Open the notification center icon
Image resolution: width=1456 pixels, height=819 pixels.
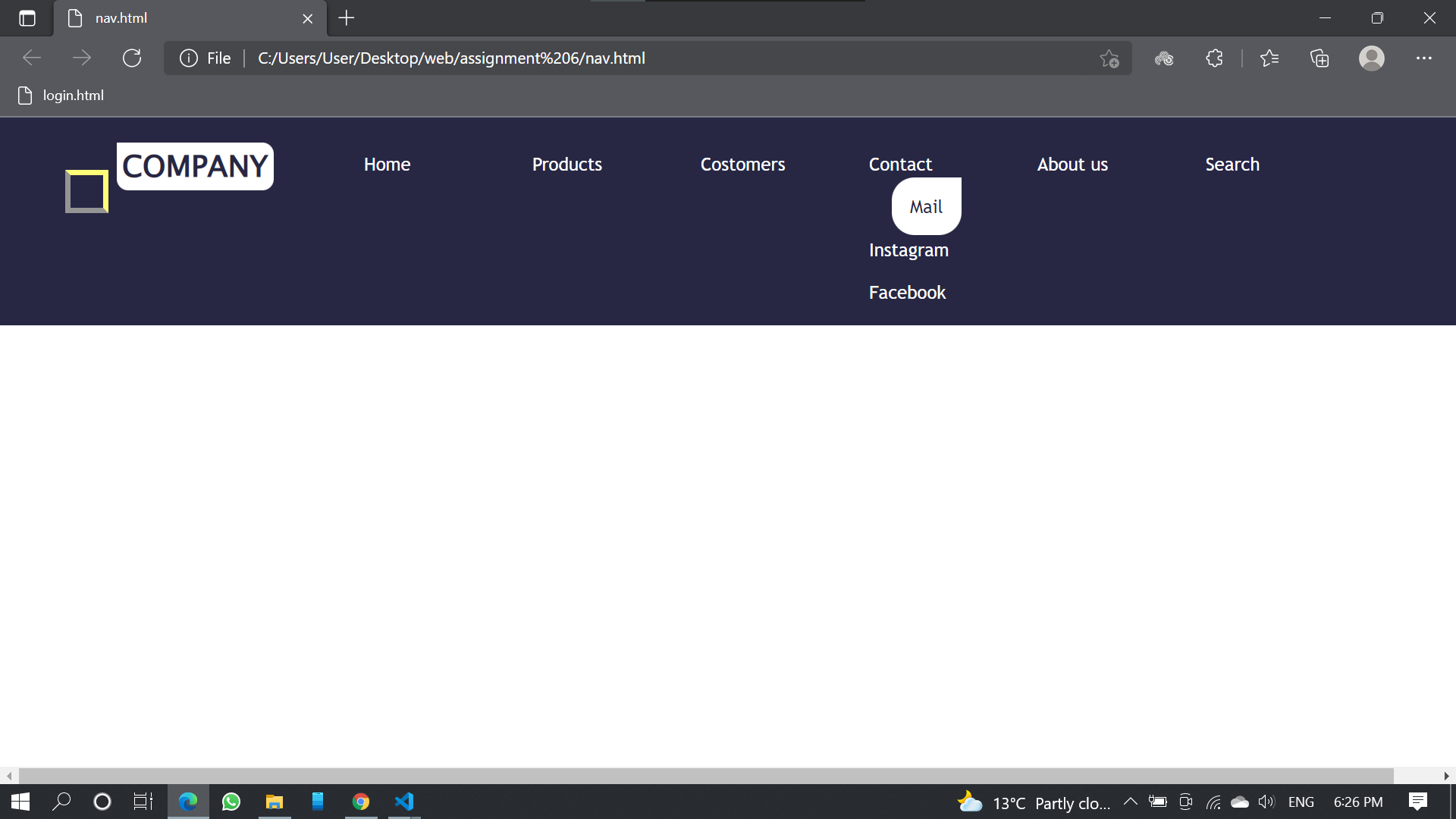(x=1418, y=802)
